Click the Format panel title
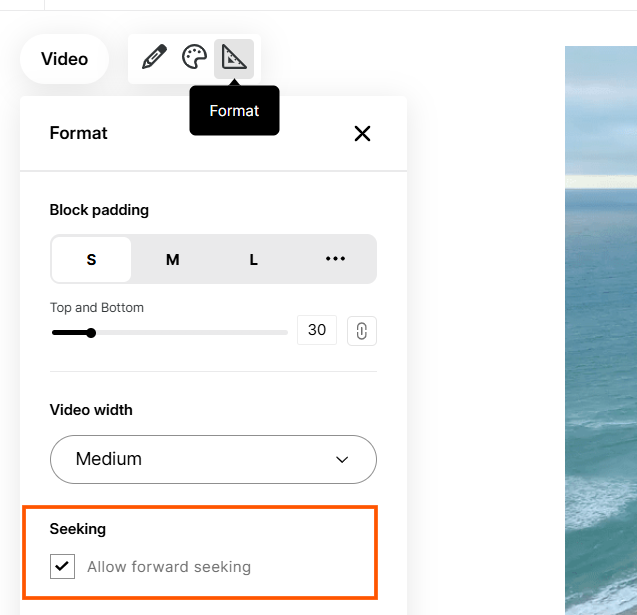The height and width of the screenshot is (615, 637). pos(78,133)
